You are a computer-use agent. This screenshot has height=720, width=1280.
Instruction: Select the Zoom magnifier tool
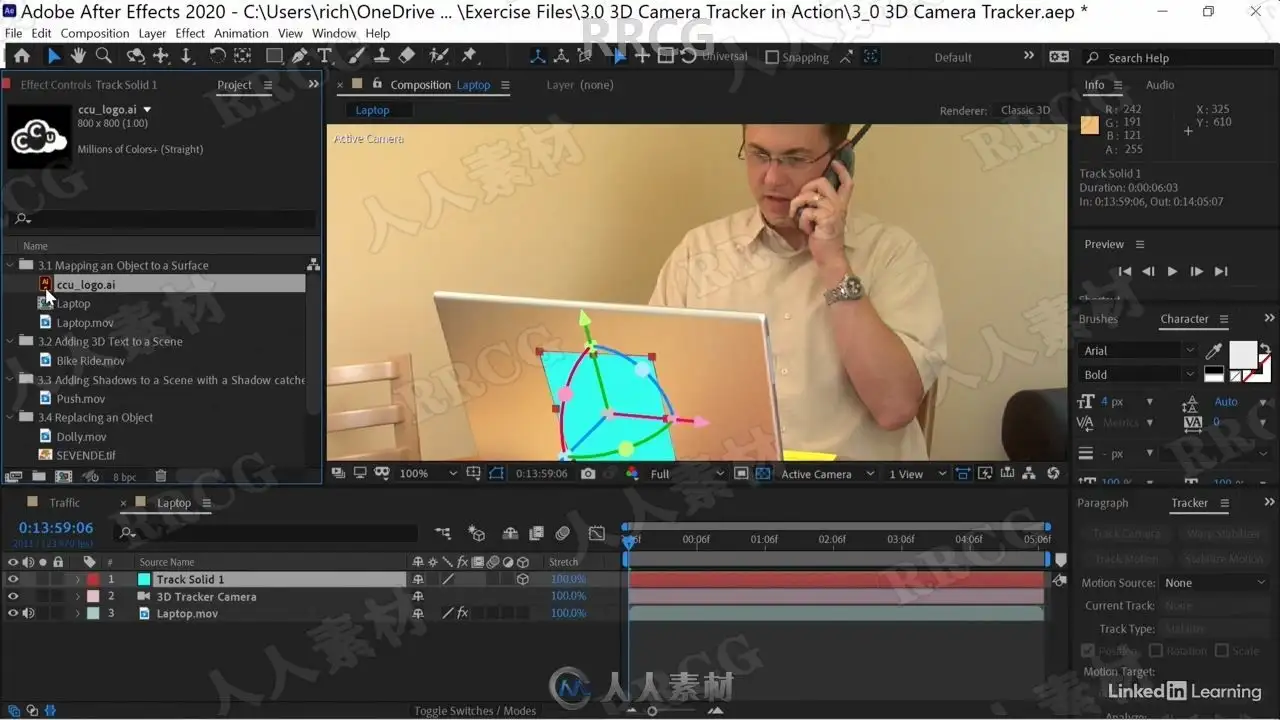(x=103, y=56)
